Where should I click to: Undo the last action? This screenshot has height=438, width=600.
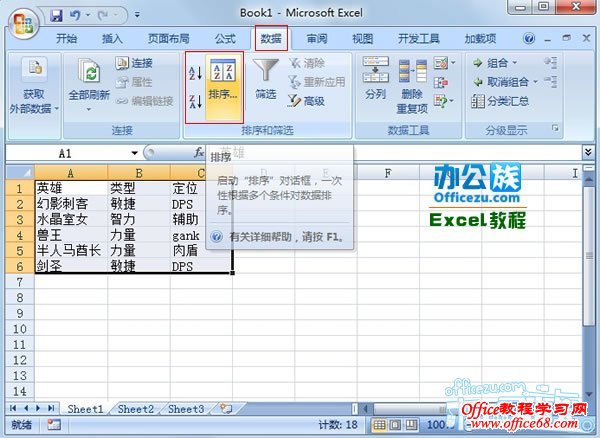(75, 16)
